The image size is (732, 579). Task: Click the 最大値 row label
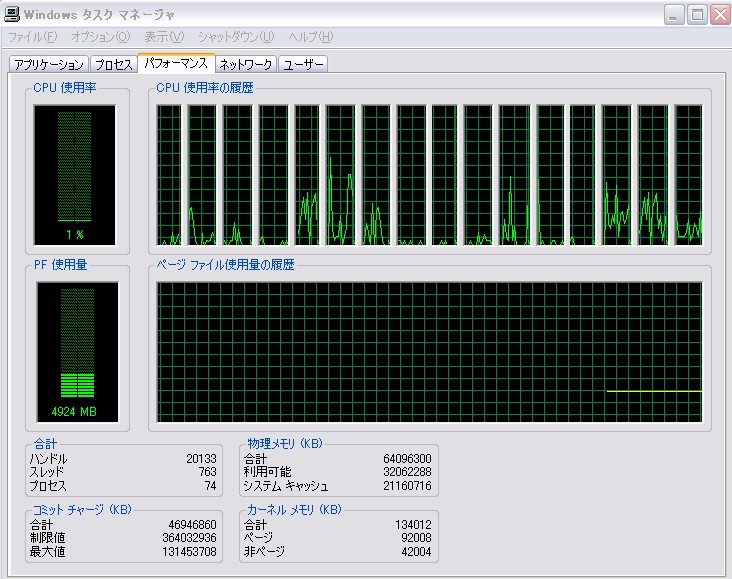point(47,552)
